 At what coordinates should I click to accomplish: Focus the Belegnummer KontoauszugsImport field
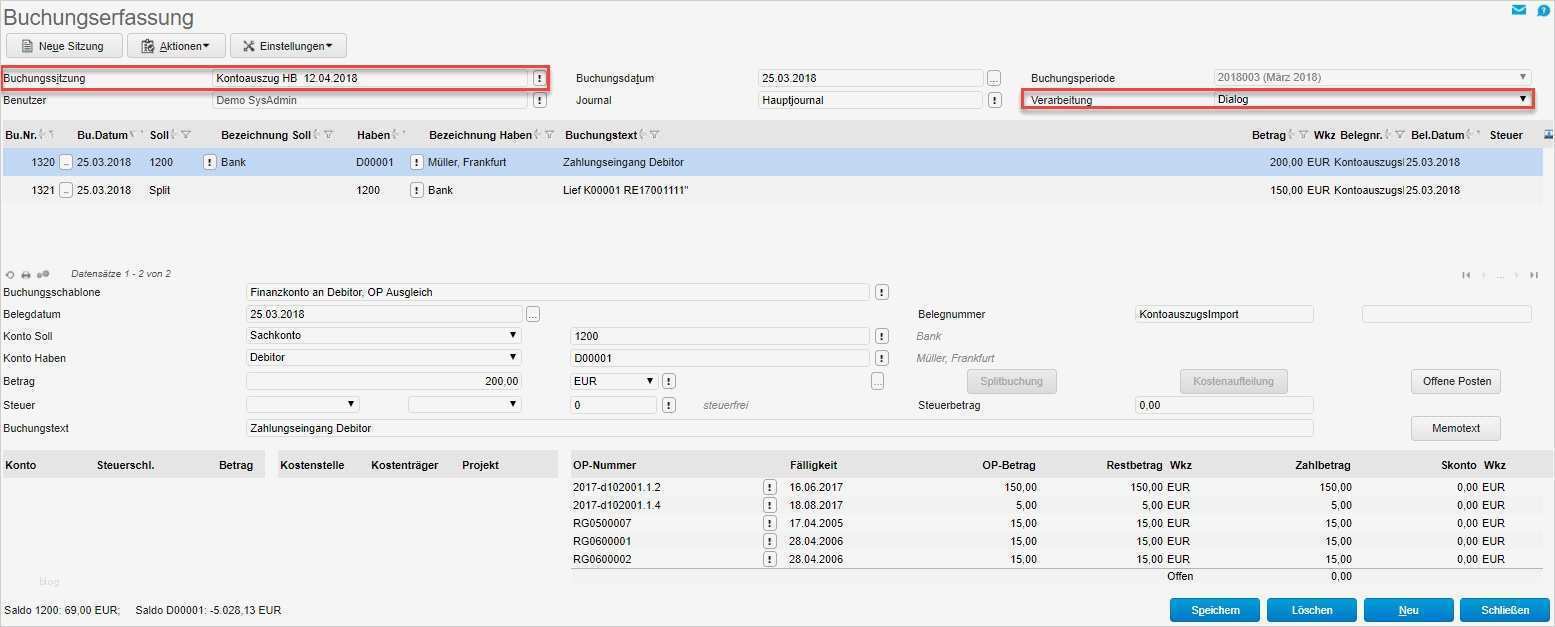1224,314
